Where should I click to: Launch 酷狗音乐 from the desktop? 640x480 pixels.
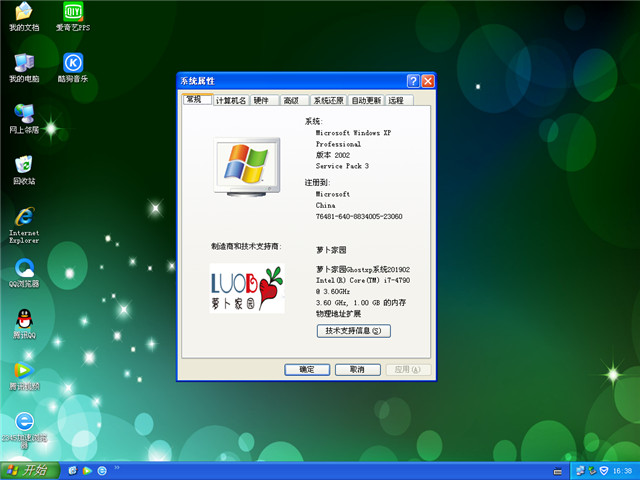coord(72,64)
